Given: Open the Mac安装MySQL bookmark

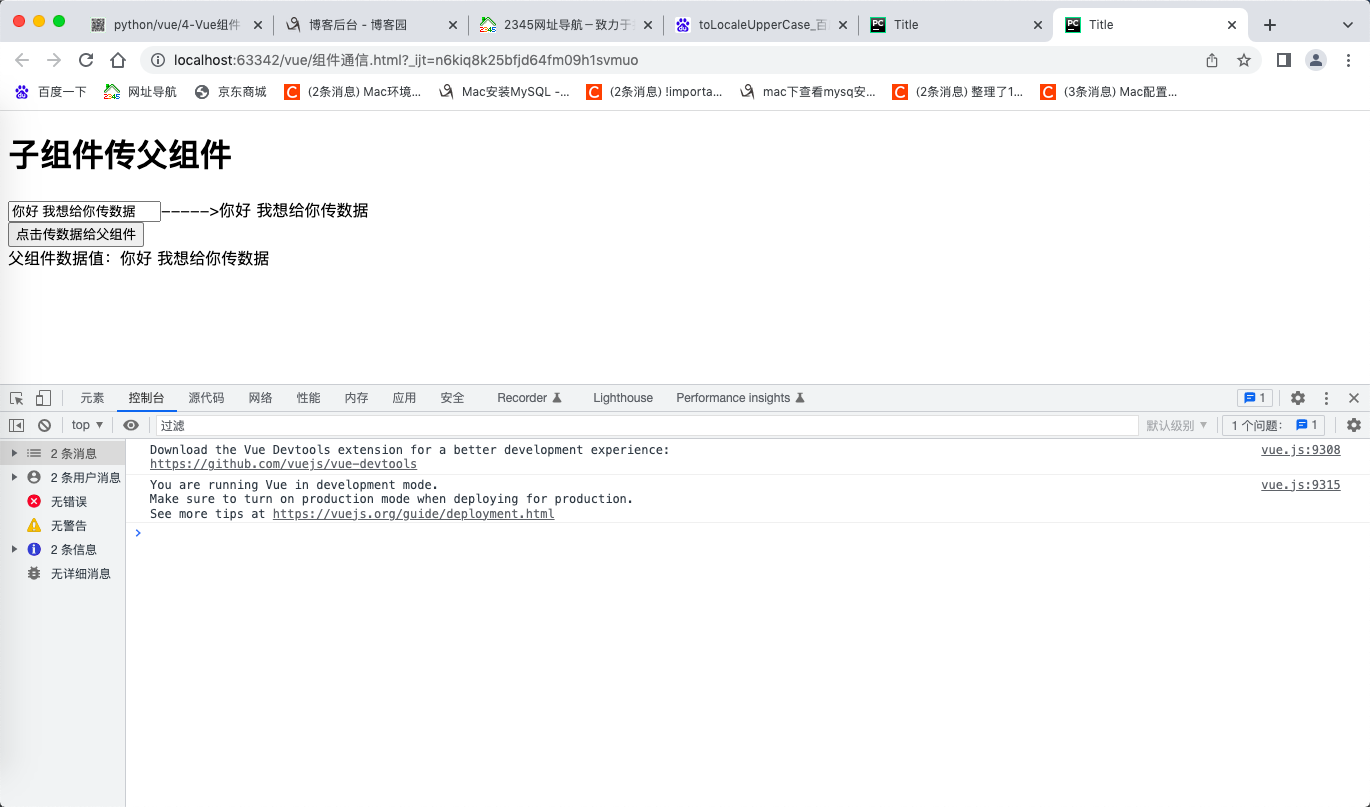Looking at the screenshot, I should point(504,92).
